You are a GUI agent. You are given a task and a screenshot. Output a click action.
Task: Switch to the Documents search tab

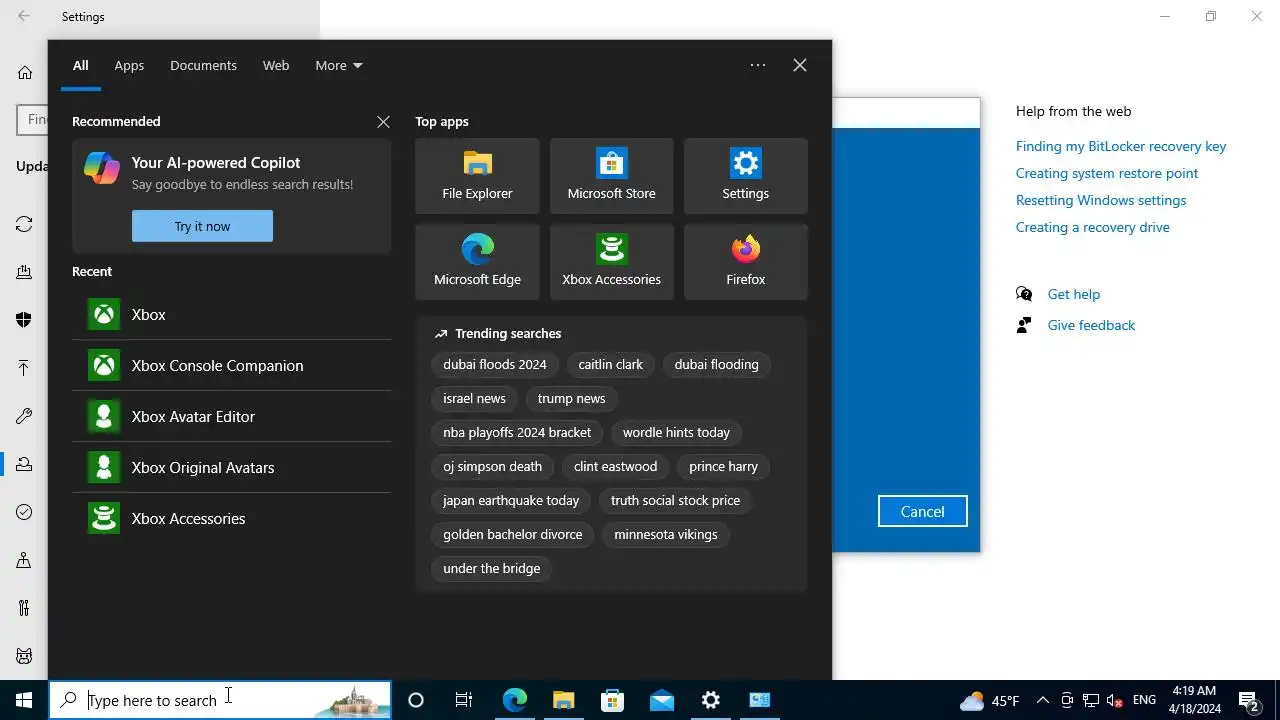pyautogui.click(x=203, y=65)
